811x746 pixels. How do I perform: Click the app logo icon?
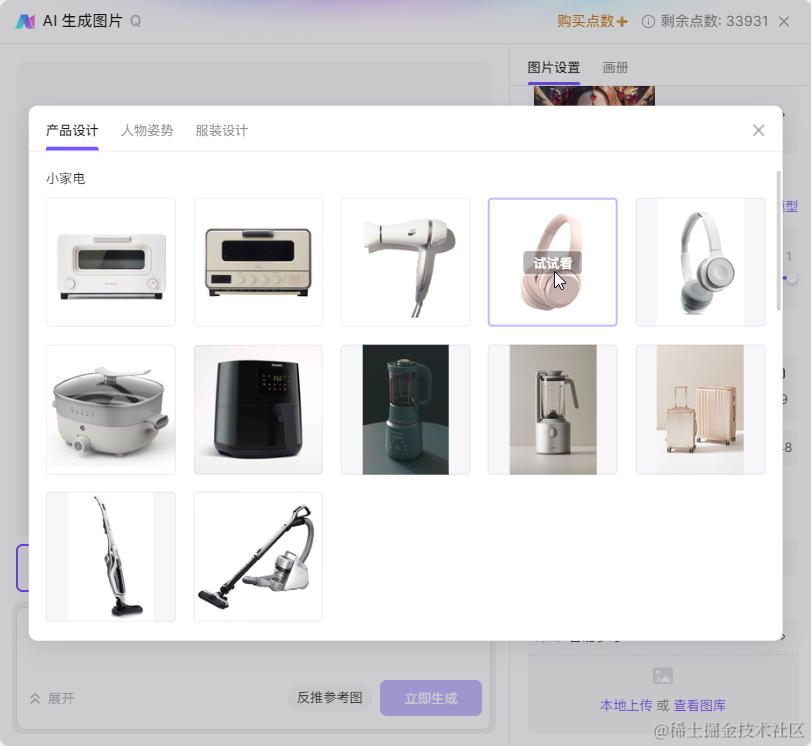(25, 21)
